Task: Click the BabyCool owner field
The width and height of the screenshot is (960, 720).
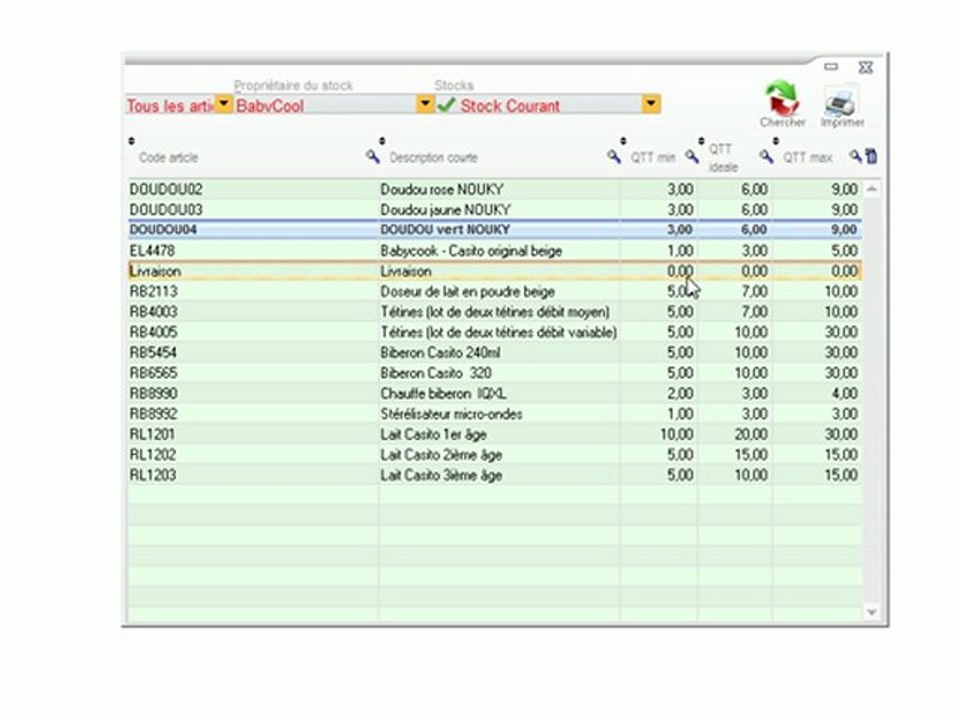Action: point(326,105)
